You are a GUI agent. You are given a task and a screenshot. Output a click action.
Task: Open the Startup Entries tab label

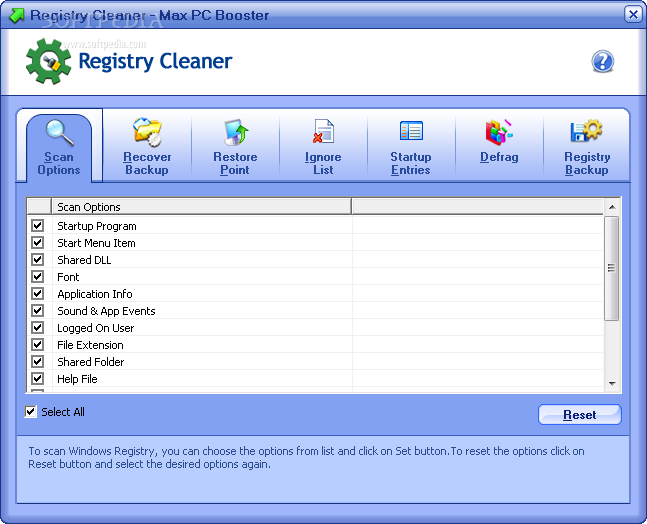(411, 163)
